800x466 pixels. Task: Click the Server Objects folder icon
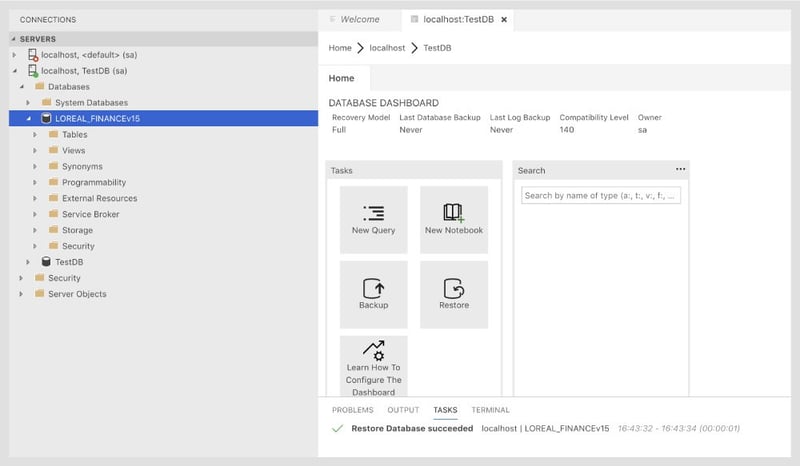click(x=39, y=293)
